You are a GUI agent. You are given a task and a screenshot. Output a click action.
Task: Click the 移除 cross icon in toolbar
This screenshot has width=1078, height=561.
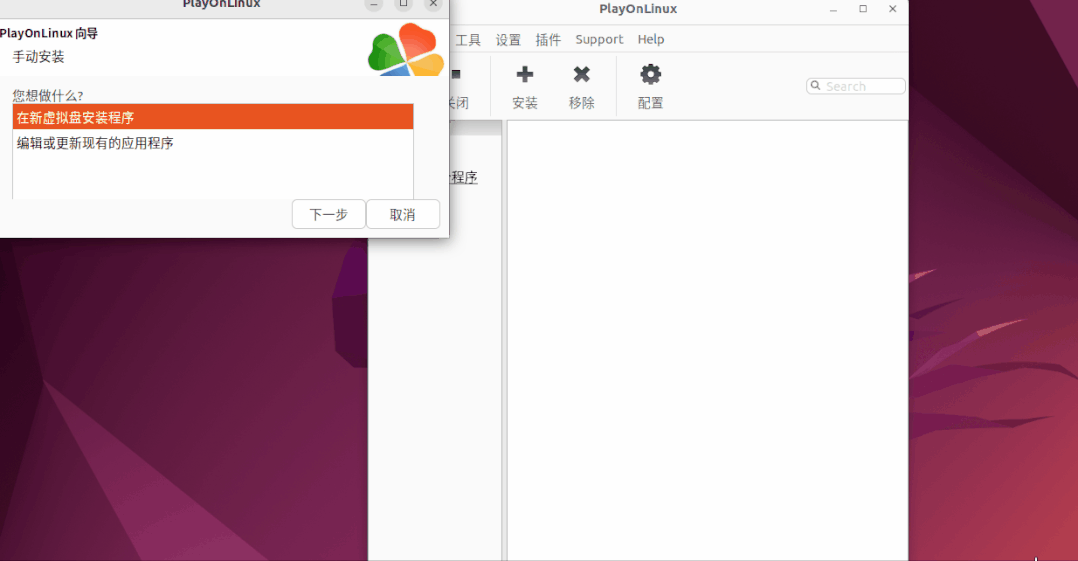582,74
